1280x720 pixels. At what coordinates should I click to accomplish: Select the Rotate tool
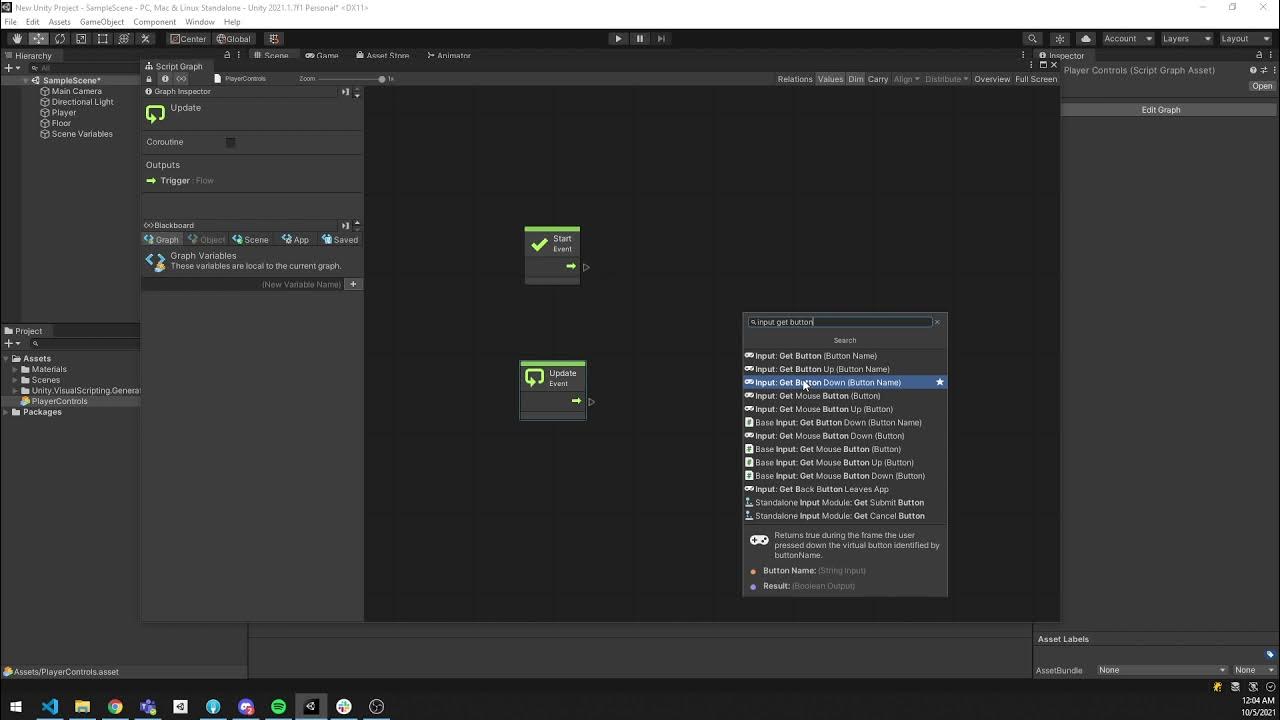click(60, 38)
